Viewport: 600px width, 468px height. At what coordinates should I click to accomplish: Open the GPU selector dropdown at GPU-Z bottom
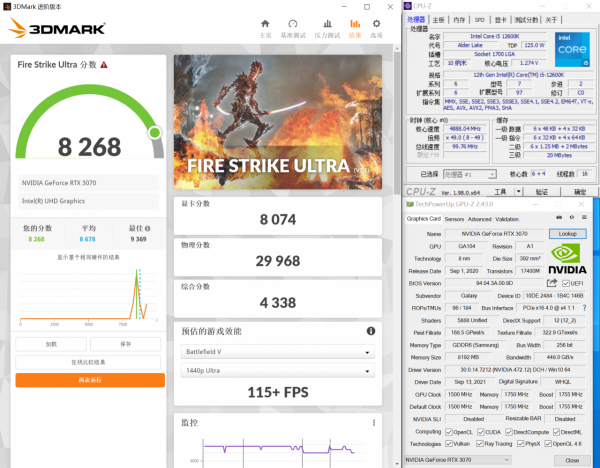click(458, 460)
